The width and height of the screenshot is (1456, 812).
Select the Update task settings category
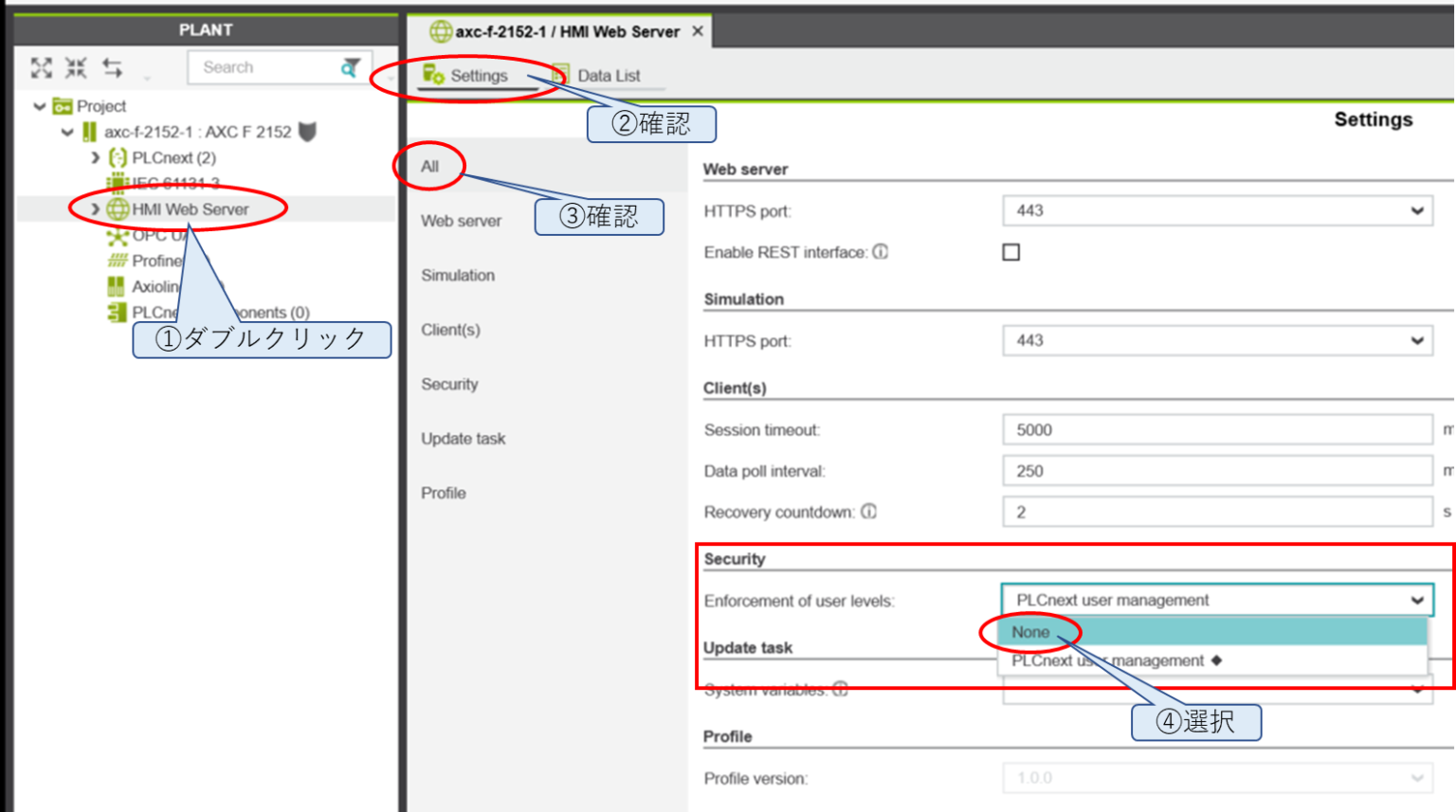click(x=463, y=439)
